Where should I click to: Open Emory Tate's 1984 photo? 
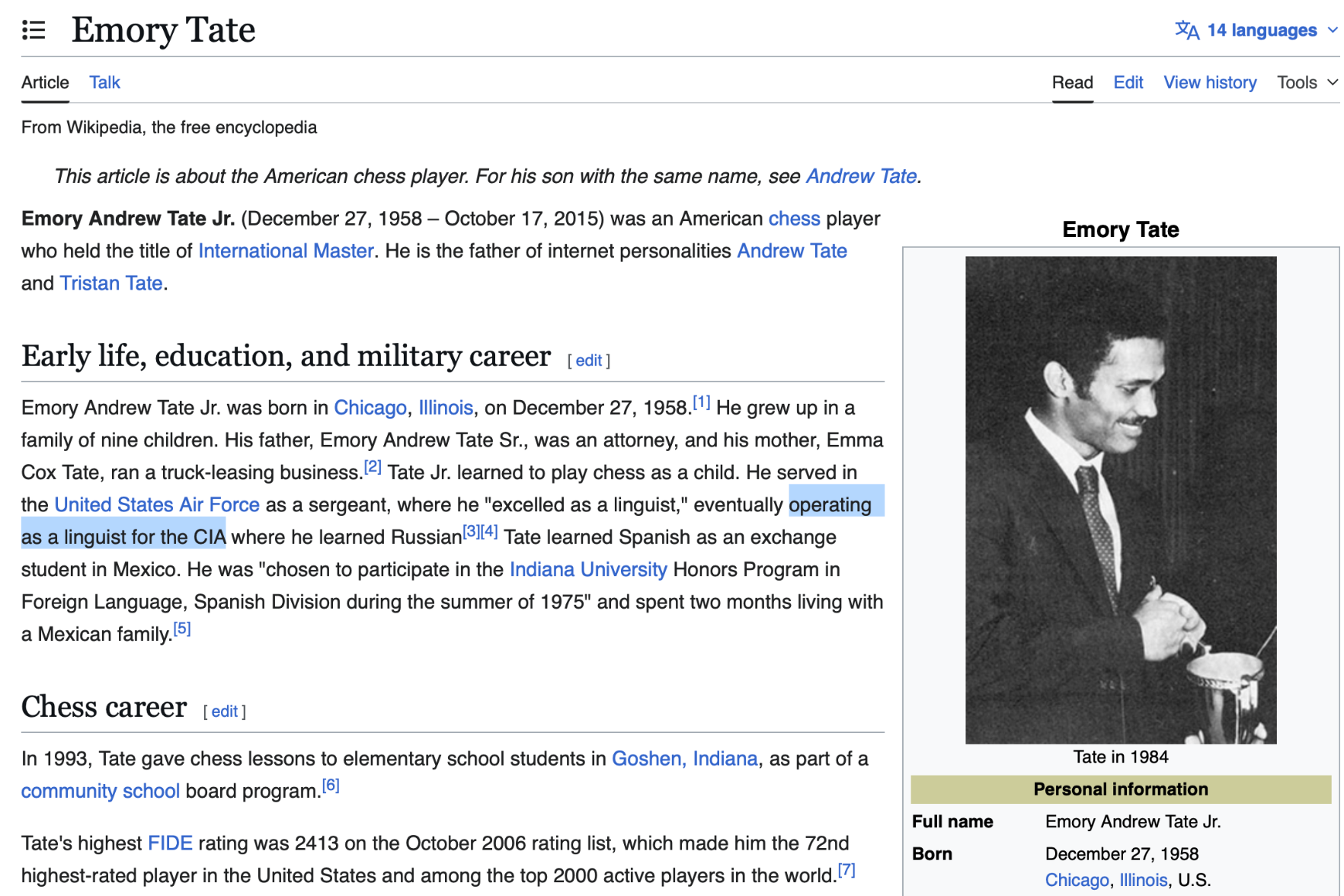1120,499
